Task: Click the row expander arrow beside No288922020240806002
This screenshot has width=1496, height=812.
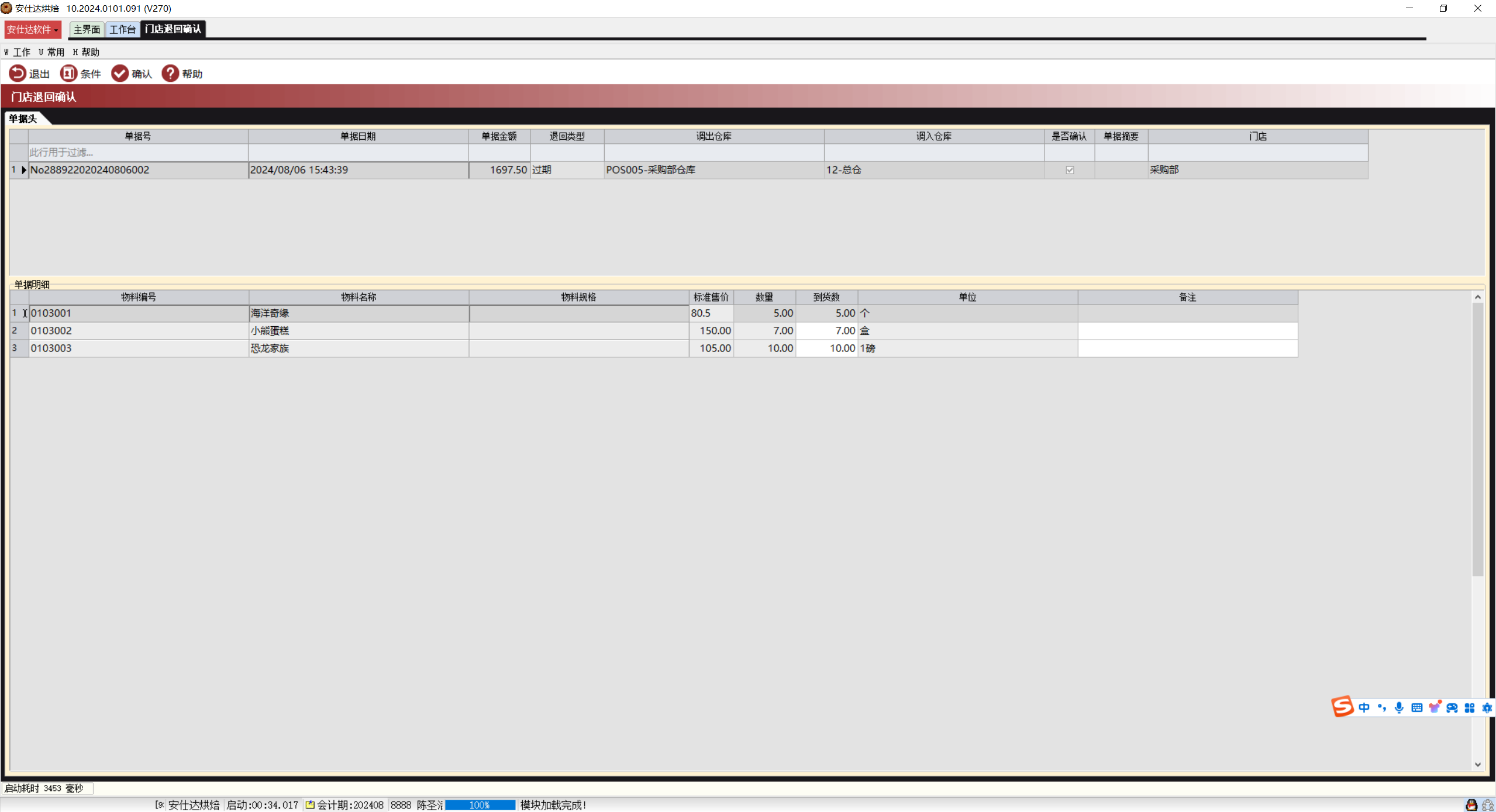Action: click(24, 170)
